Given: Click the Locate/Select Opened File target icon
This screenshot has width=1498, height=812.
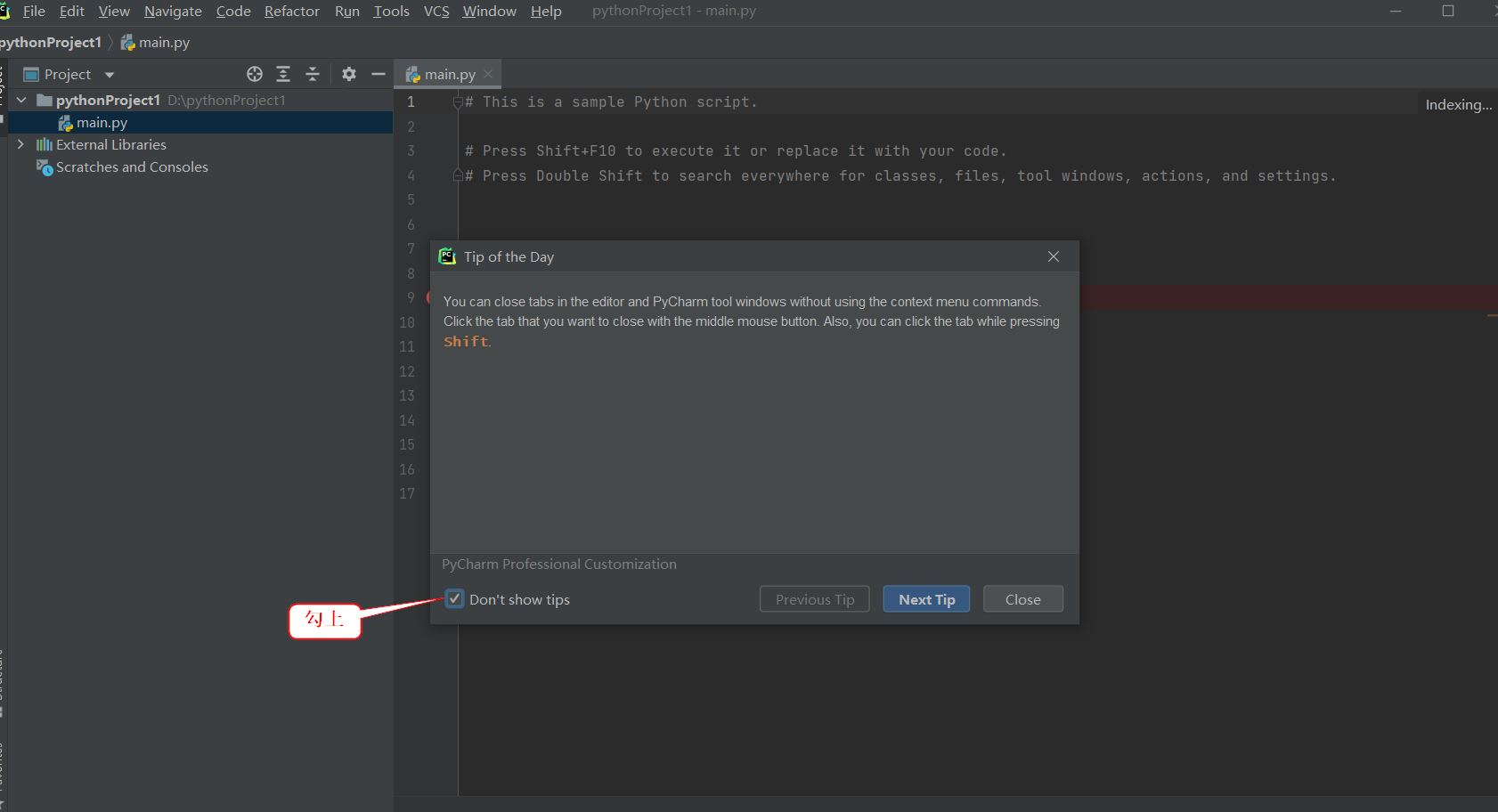Looking at the screenshot, I should pos(255,74).
